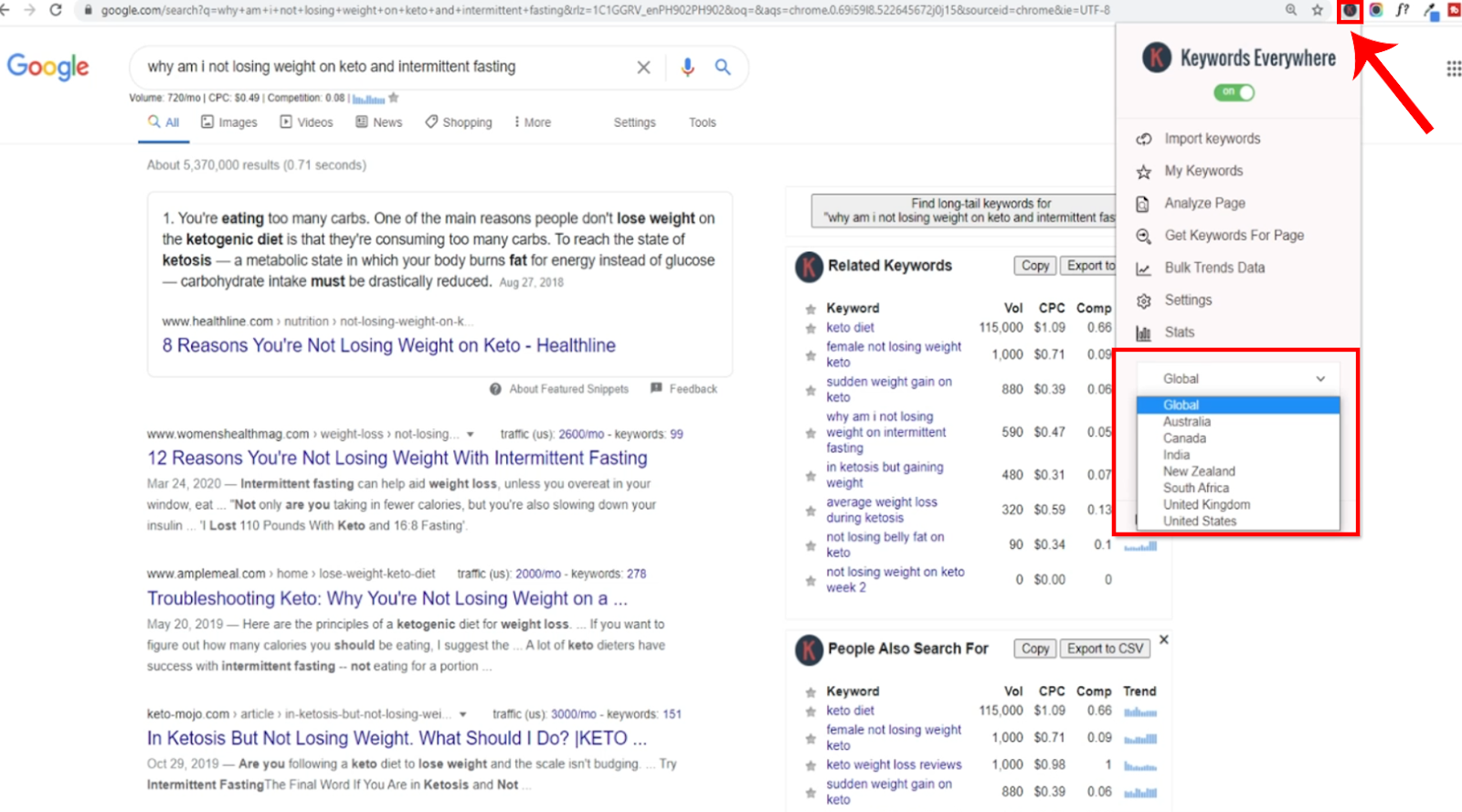This screenshot has width=1462, height=812.
Task: Switch to the Images search tab
Action: click(x=228, y=122)
